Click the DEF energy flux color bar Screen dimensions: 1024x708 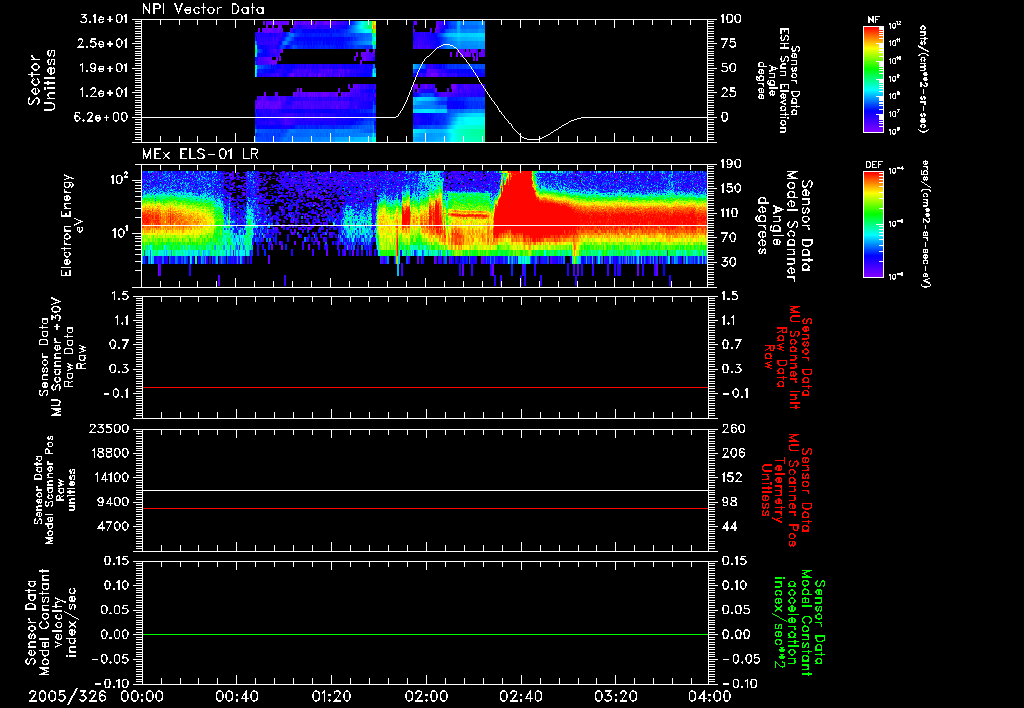point(873,223)
